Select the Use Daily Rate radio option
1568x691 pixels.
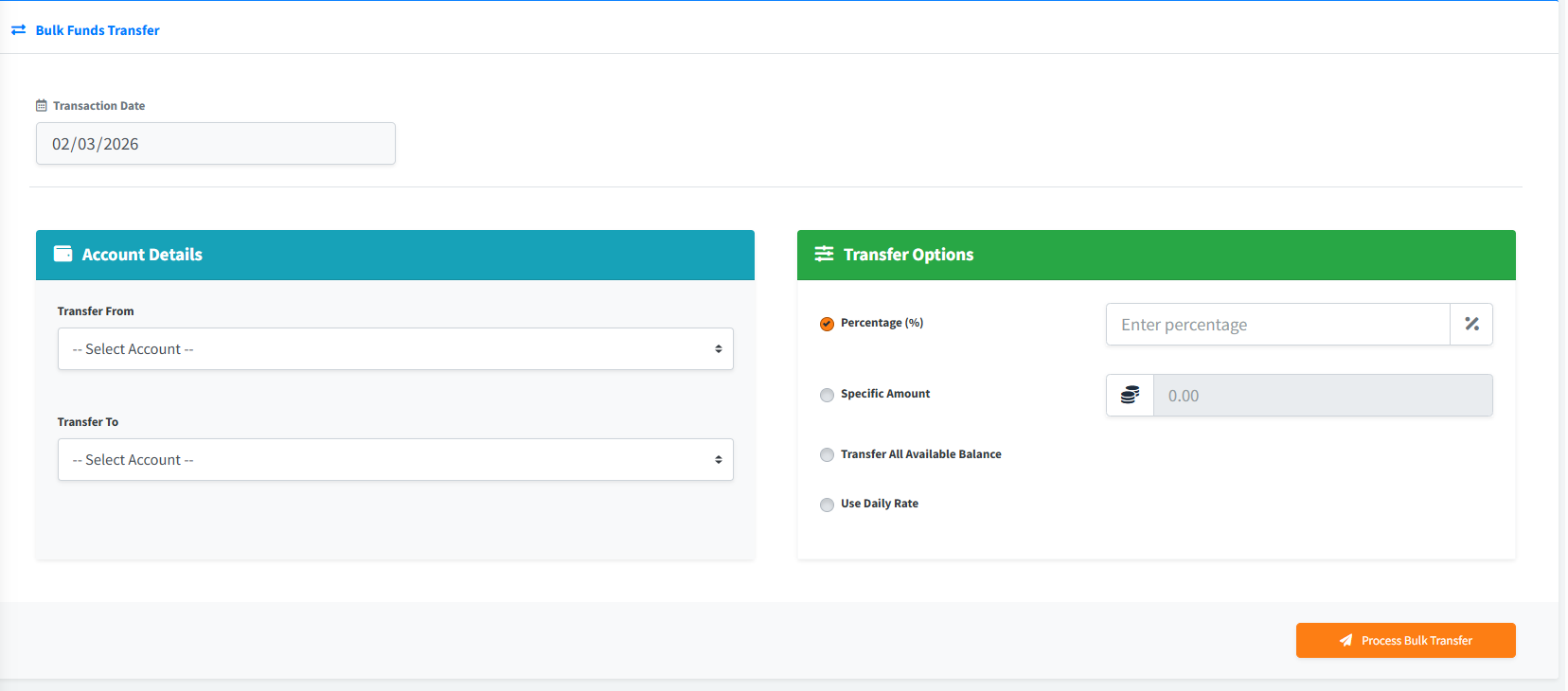click(x=827, y=505)
